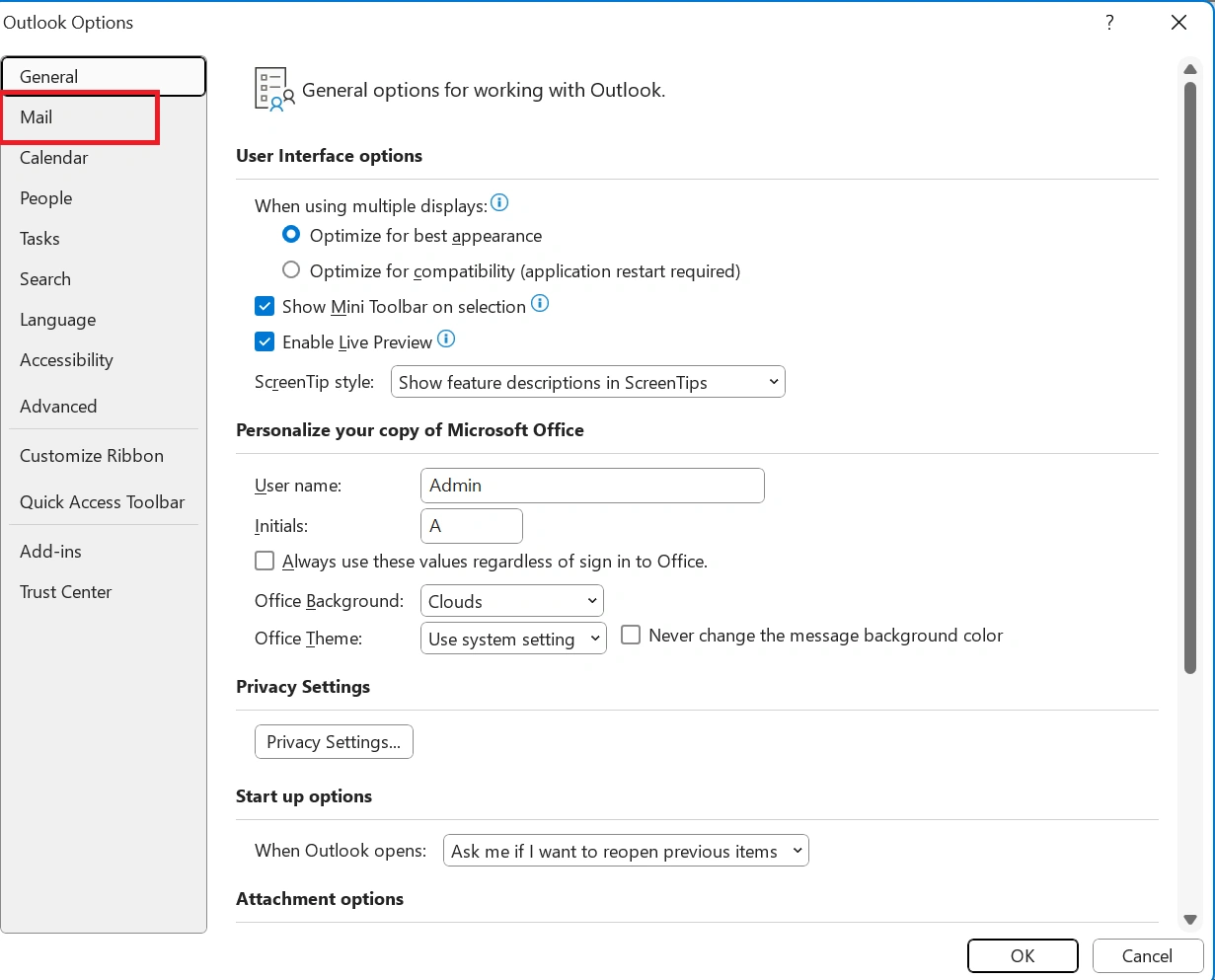The width and height of the screenshot is (1215, 980).
Task: Open the ScreenTip style dropdown
Action: tap(587, 383)
